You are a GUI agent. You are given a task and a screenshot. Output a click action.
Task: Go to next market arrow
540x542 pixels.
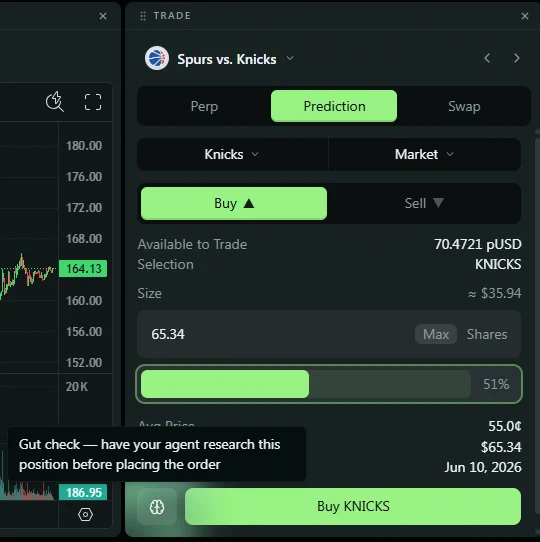516,58
